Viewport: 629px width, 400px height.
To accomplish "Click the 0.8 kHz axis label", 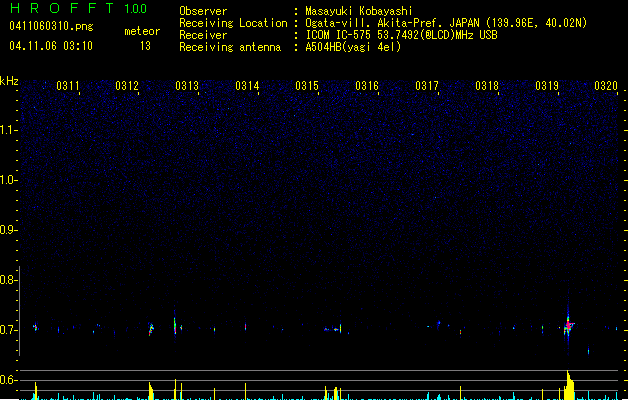I will pos(8,280).
